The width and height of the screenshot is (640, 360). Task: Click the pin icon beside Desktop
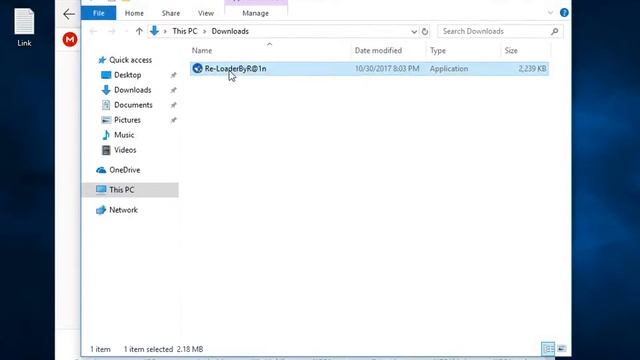click(173, 75)
